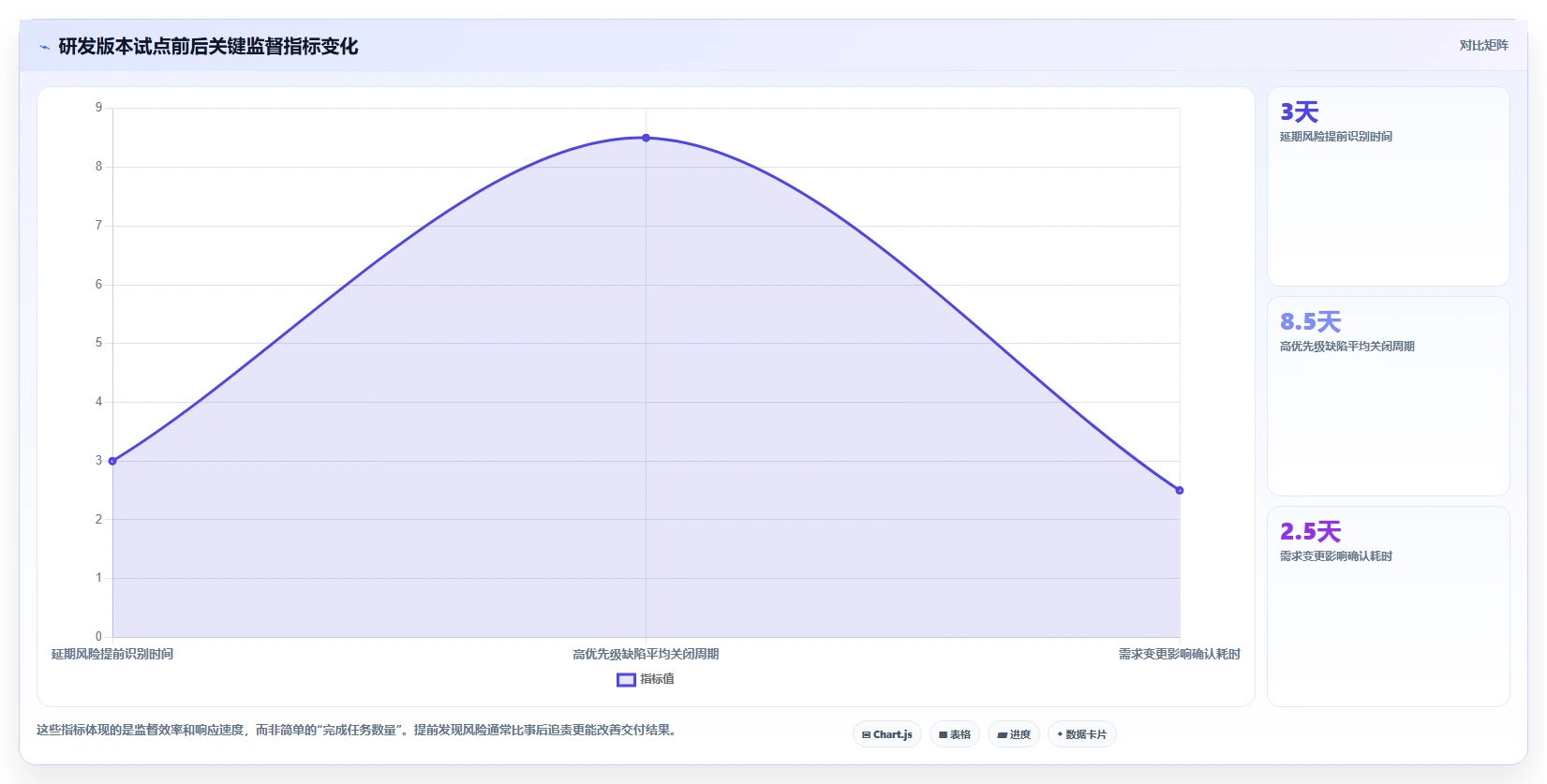The image size is (1547, 784).
Task: Click the data point at value 3
Action: coord(112,461)
